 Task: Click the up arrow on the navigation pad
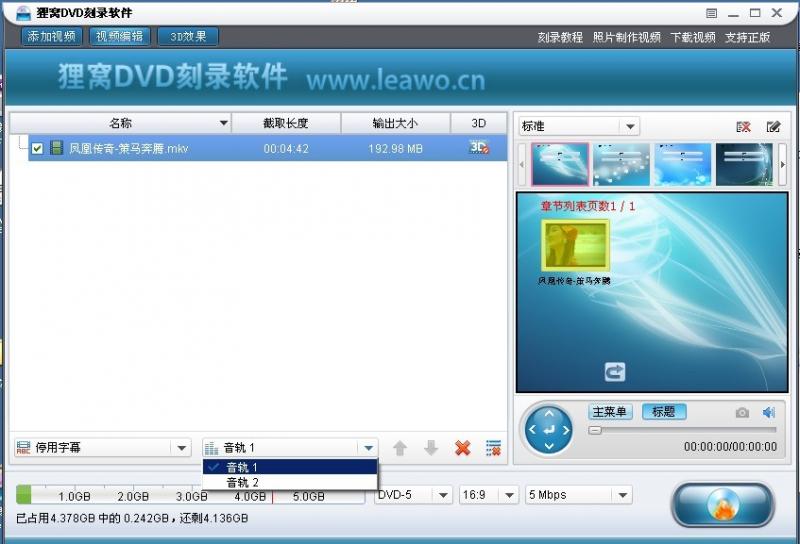(x=549, y=413)
